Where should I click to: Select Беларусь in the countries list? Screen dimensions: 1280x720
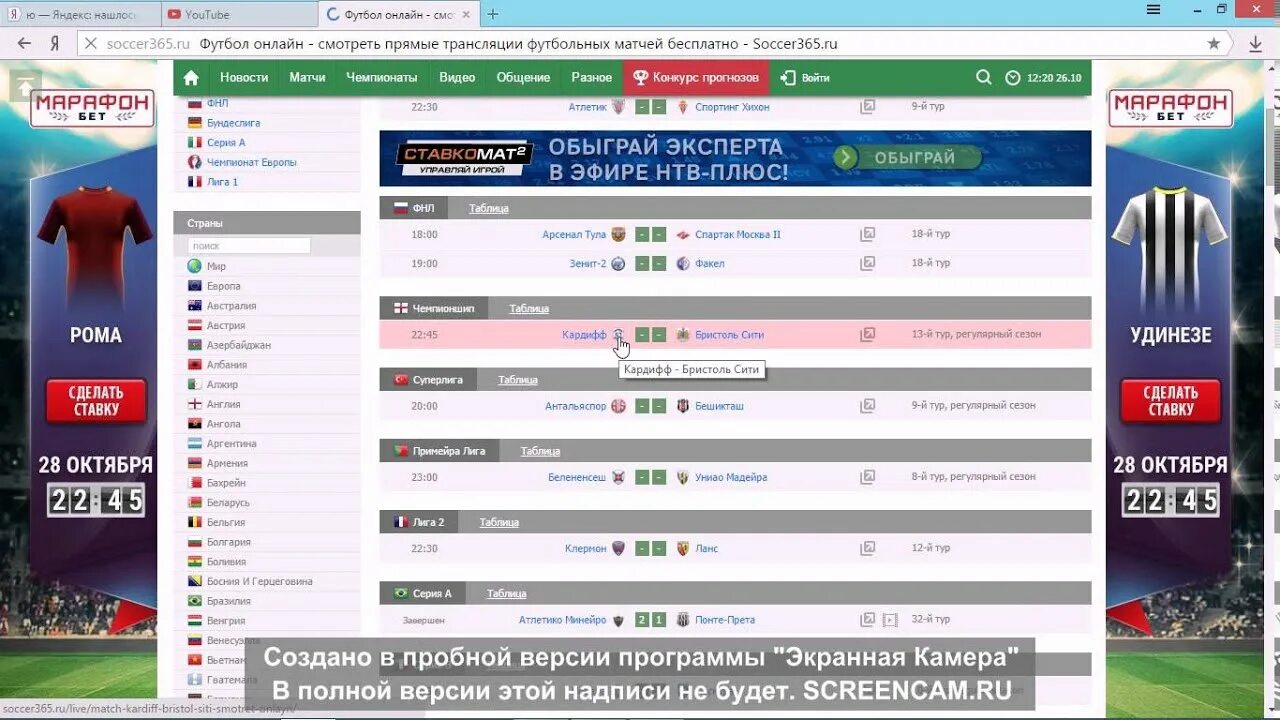tap(228, 503)
